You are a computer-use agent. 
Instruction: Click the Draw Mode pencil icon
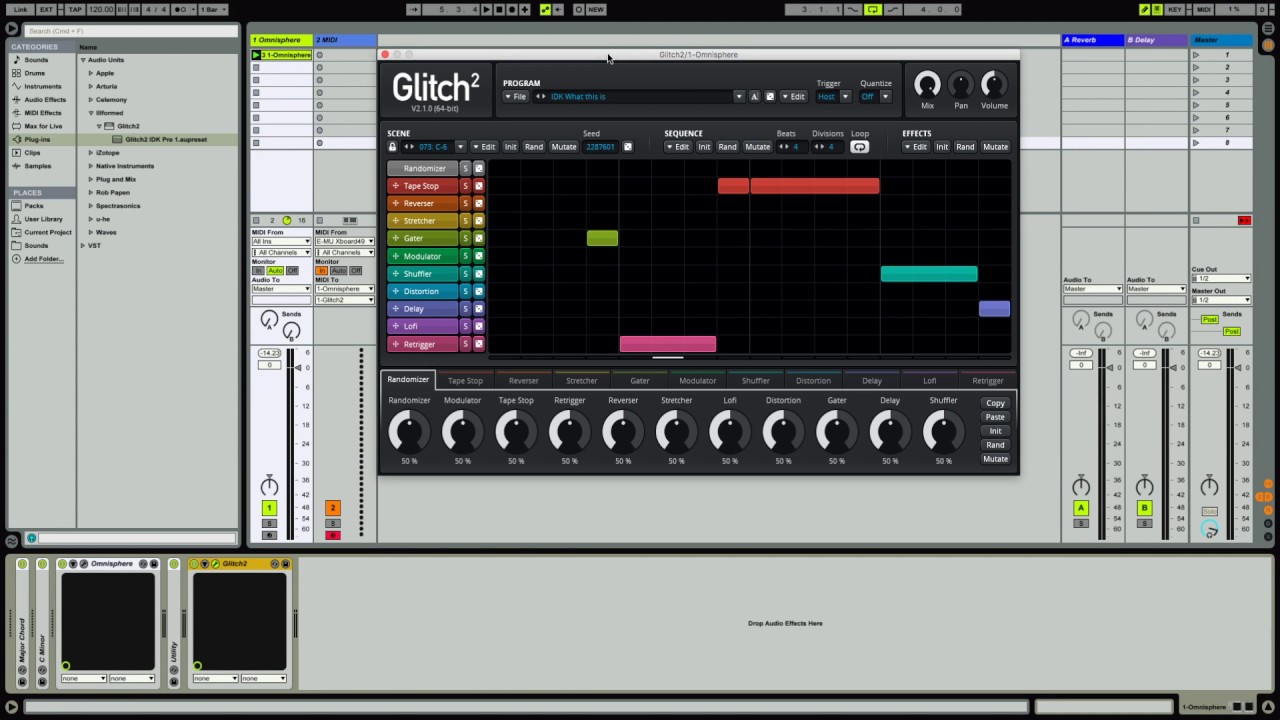1144,10
